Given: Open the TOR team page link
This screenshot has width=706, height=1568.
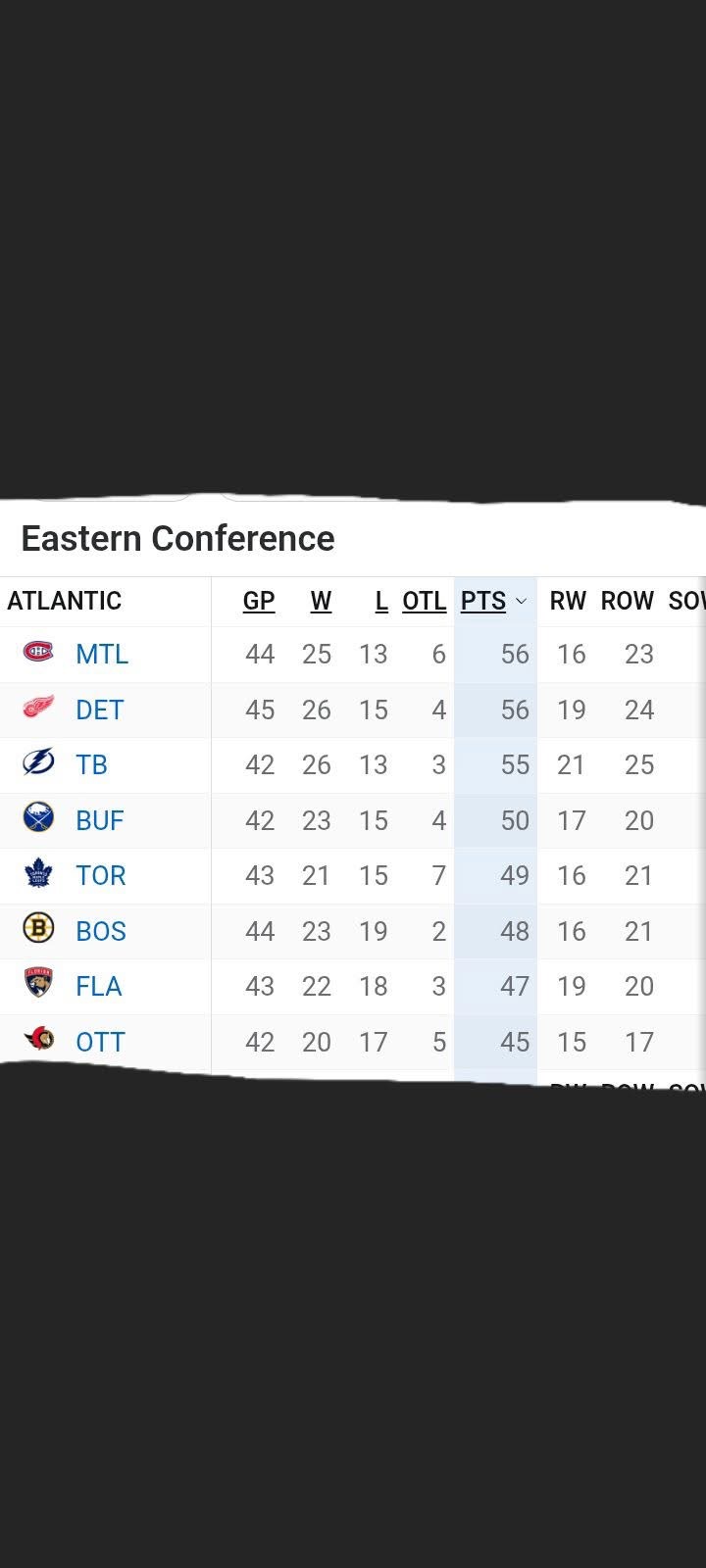Looking at the screenshot, I should (x=101, y=875).
